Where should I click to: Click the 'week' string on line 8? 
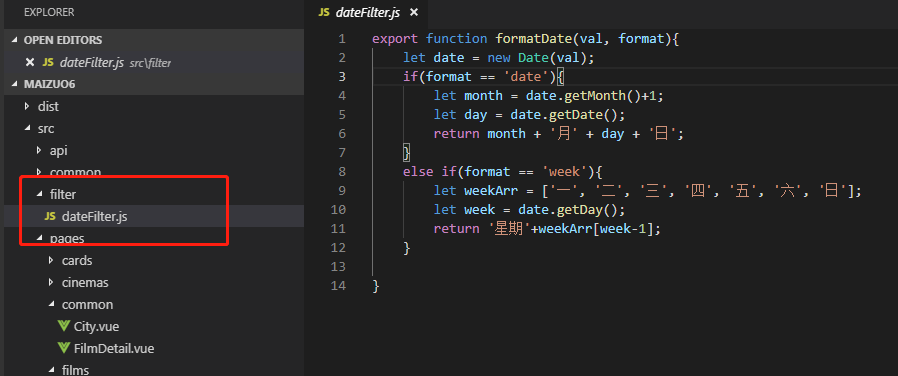coord(564,172)
